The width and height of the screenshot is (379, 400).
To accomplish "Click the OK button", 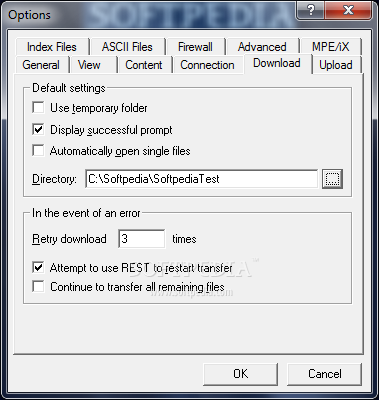I will coord(240,374).
